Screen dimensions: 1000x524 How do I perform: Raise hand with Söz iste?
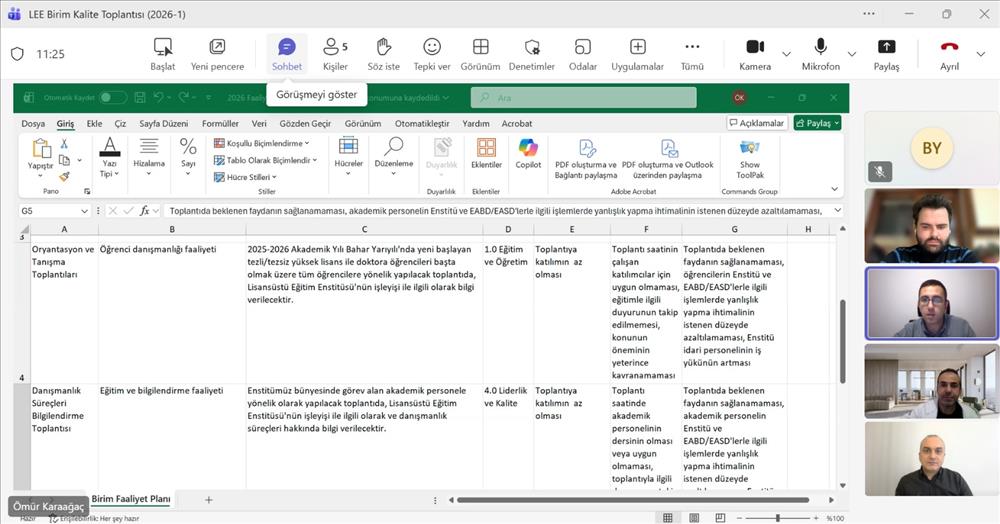[x=383, y=54]
